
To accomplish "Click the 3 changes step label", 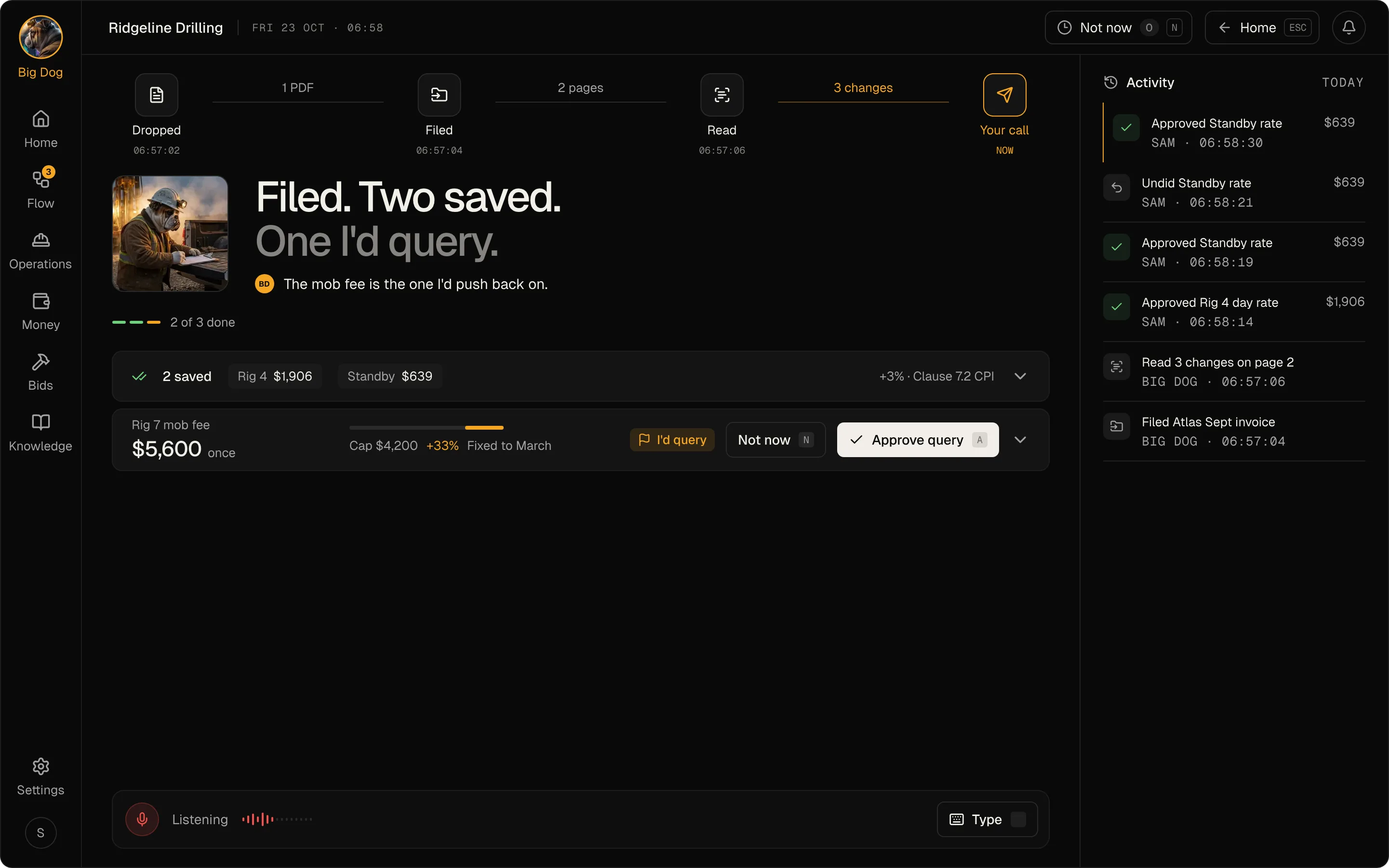I will pyautogui.click(x=863, y=88).
